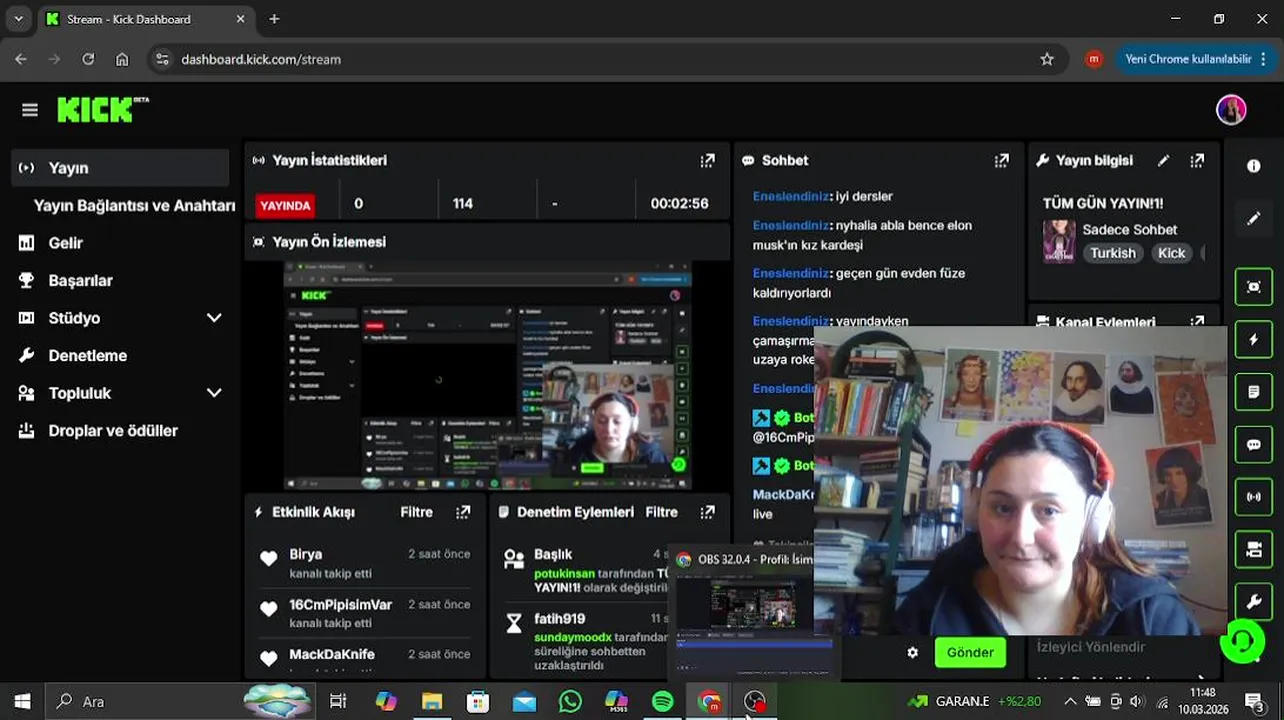
Task: Click the hourglass icon beside fatih919
Action: tap(514, 624)
